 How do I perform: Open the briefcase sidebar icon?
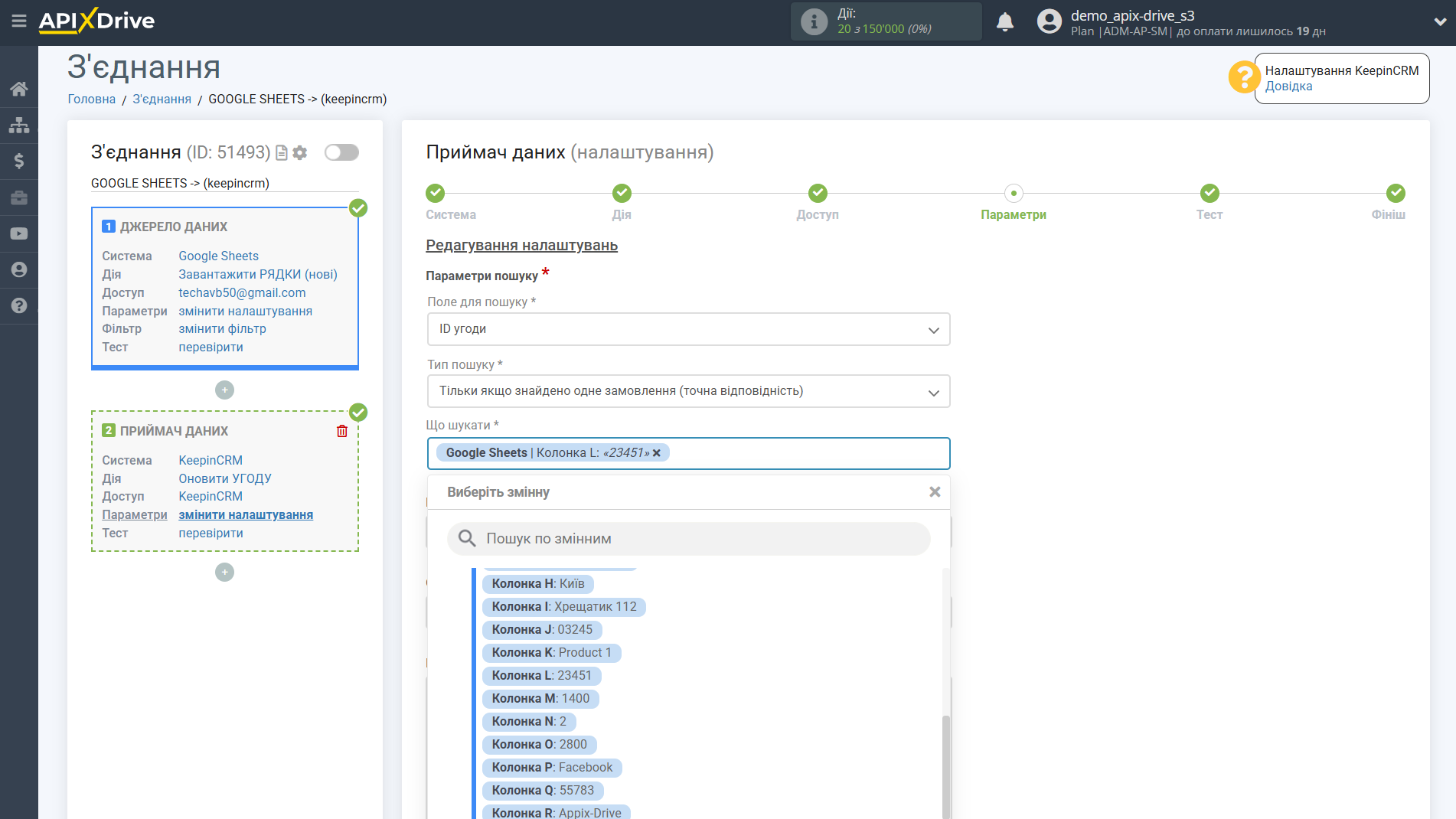click(x=19, y=197)
